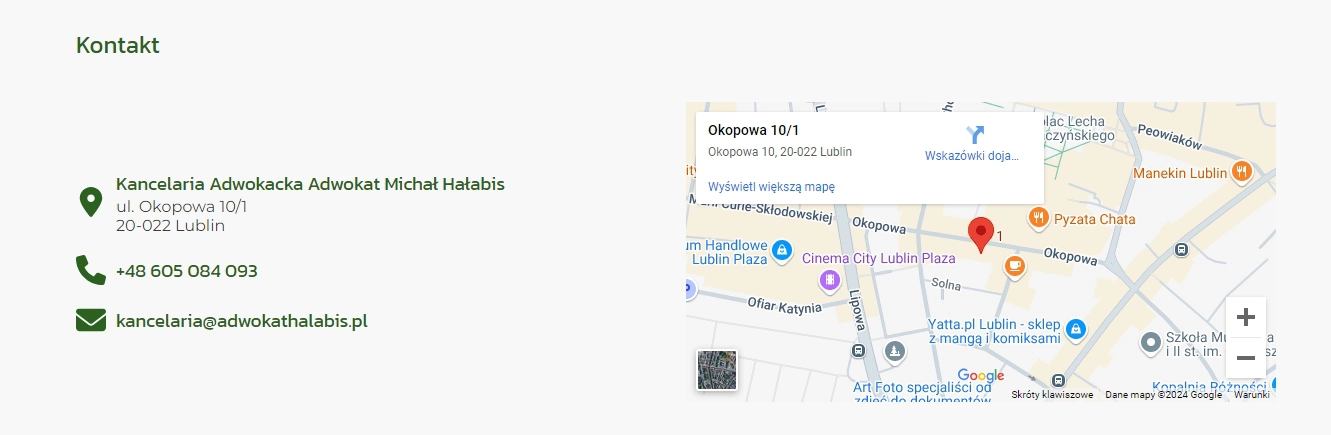Click Yatta.pl shop bag marker icon

click(1075, 328)
